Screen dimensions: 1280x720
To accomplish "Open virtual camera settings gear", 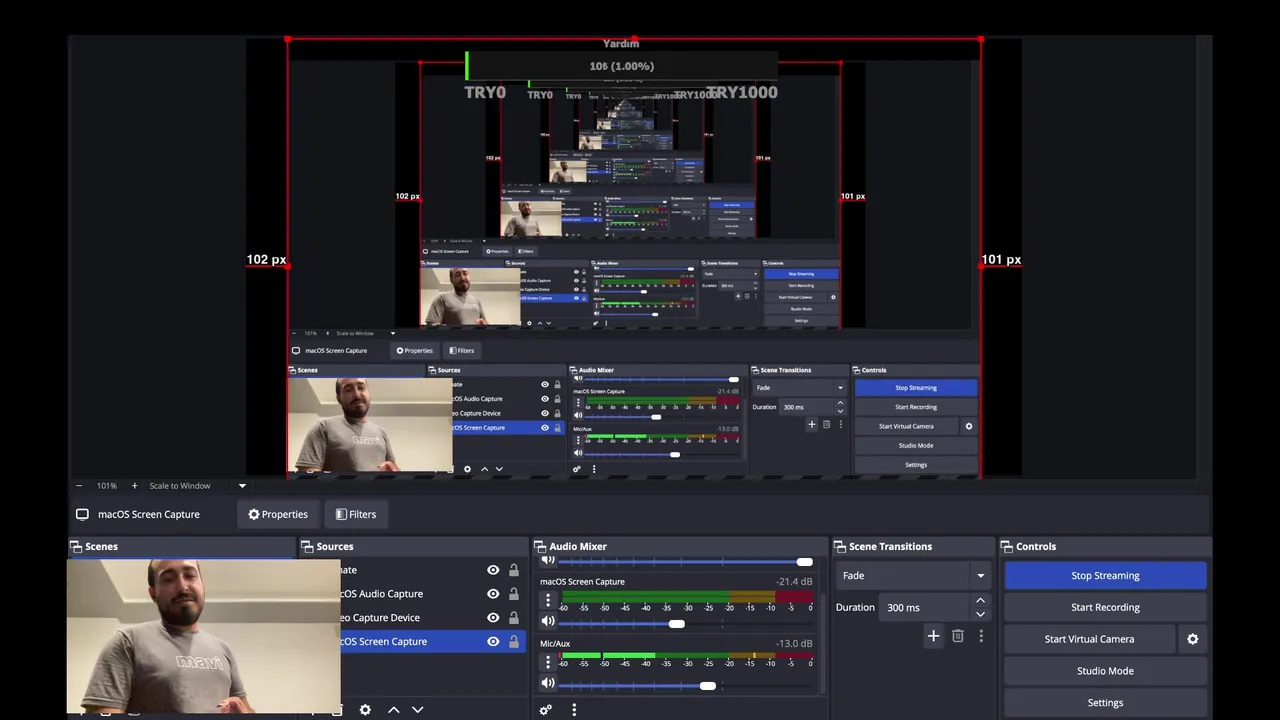I will tap(1193, 639).
